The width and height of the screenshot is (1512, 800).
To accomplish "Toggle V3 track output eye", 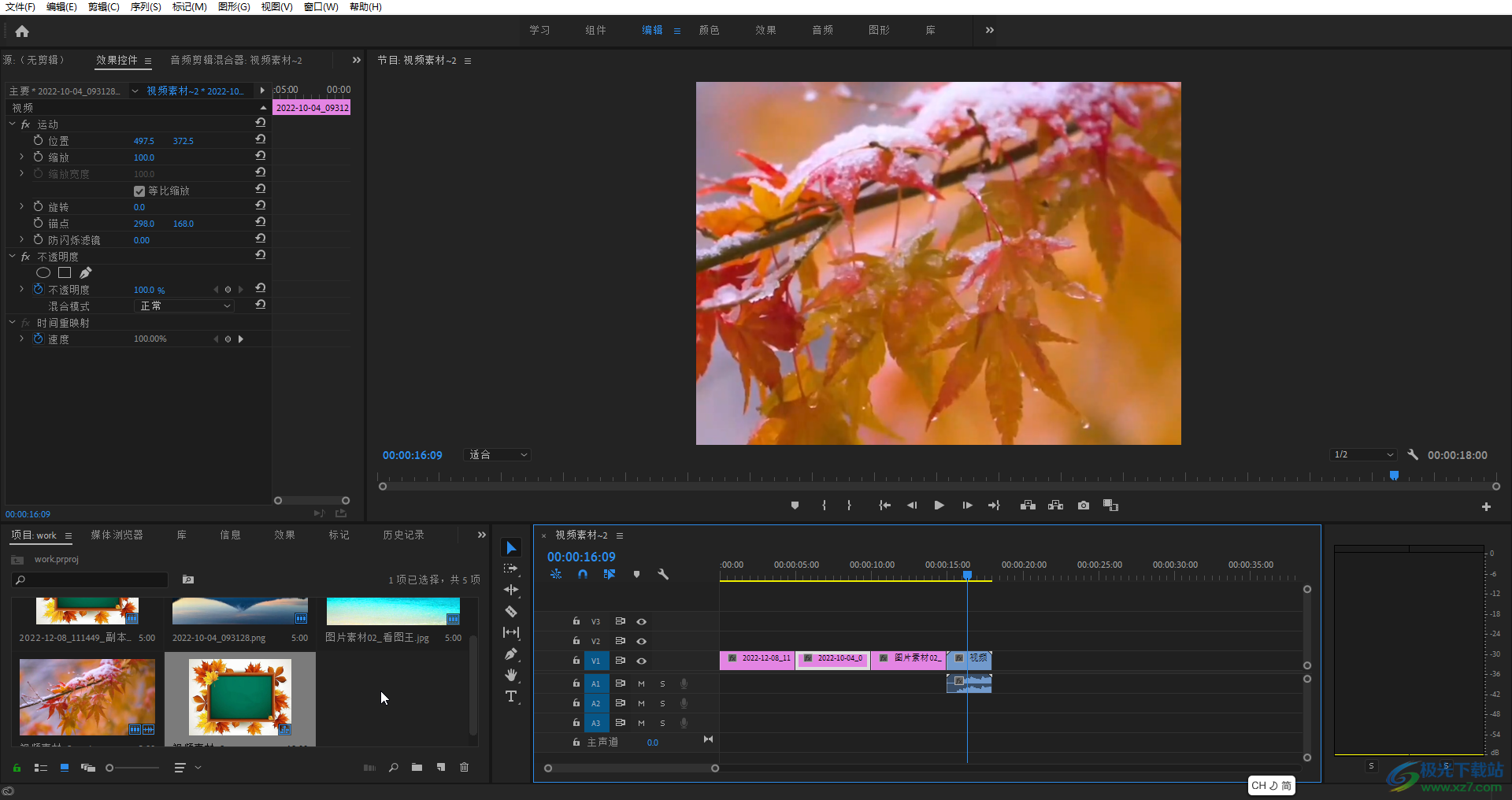I will pyautogui.click(x=641, y=622).
